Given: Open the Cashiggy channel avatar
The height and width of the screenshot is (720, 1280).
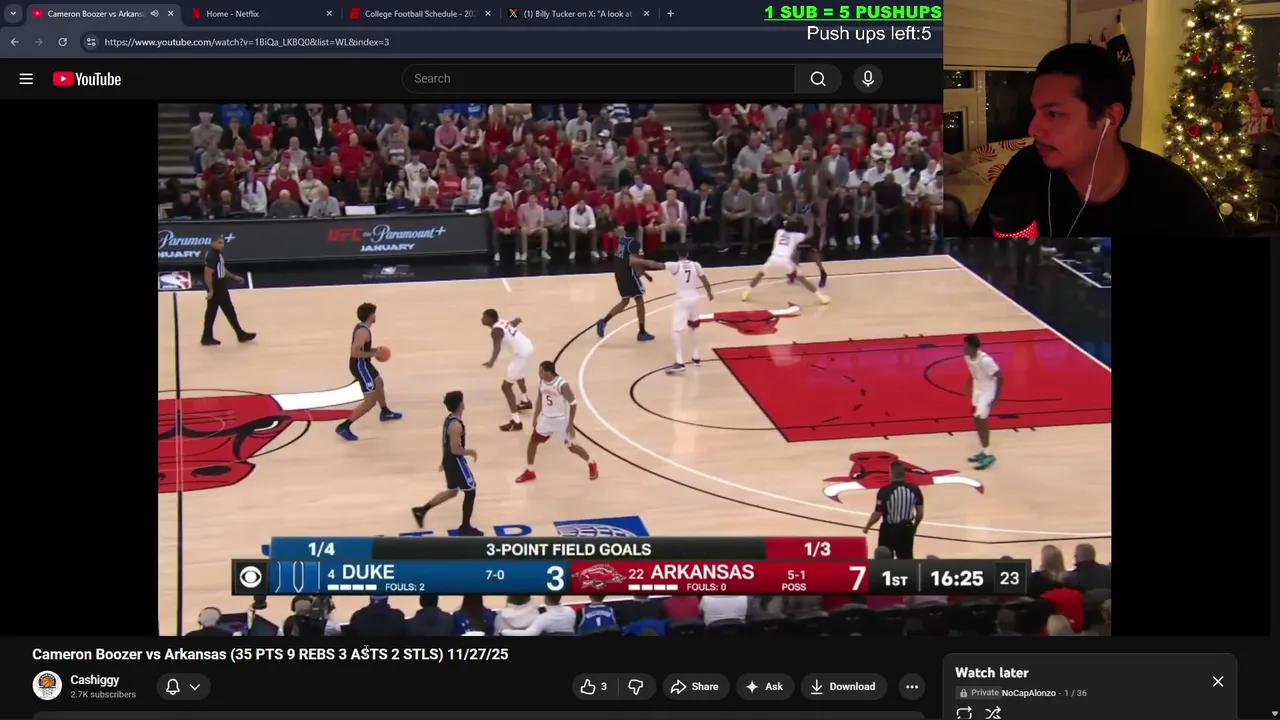Looking at the screenshot, I should click(47, 685).
